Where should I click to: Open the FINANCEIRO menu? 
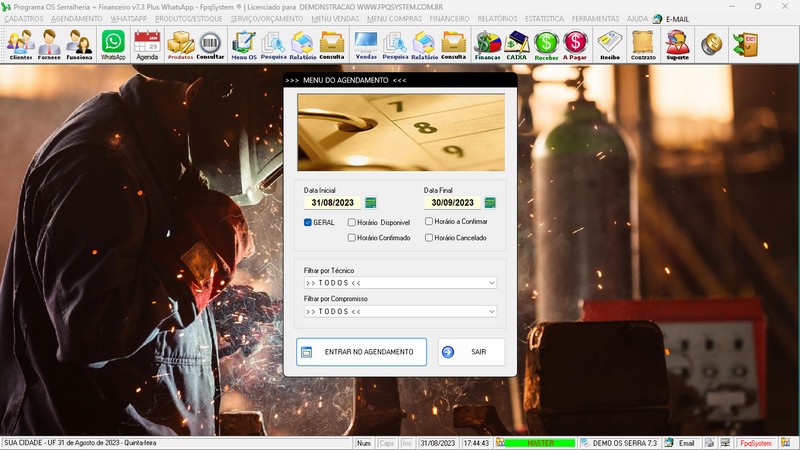pos(449,19)
